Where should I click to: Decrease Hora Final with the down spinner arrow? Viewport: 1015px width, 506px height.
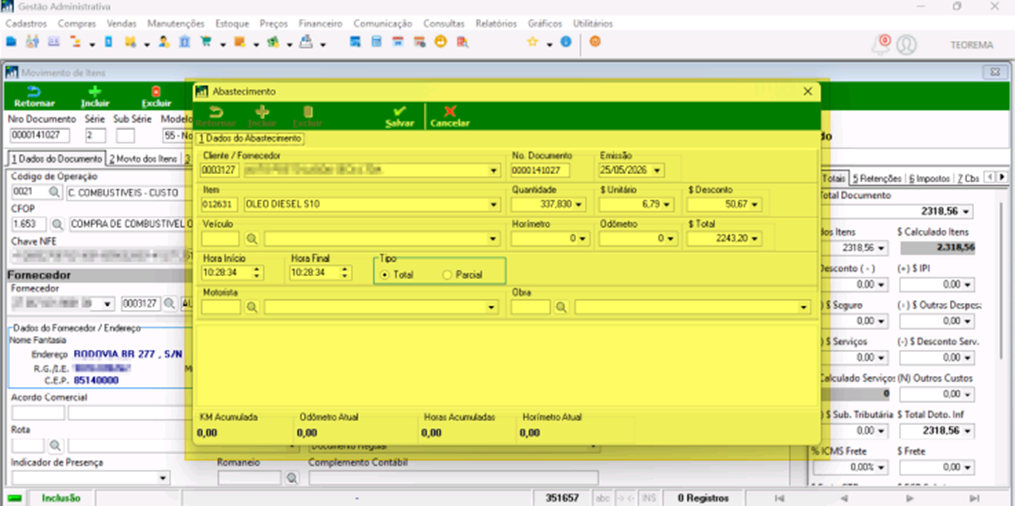click(346, 276)
